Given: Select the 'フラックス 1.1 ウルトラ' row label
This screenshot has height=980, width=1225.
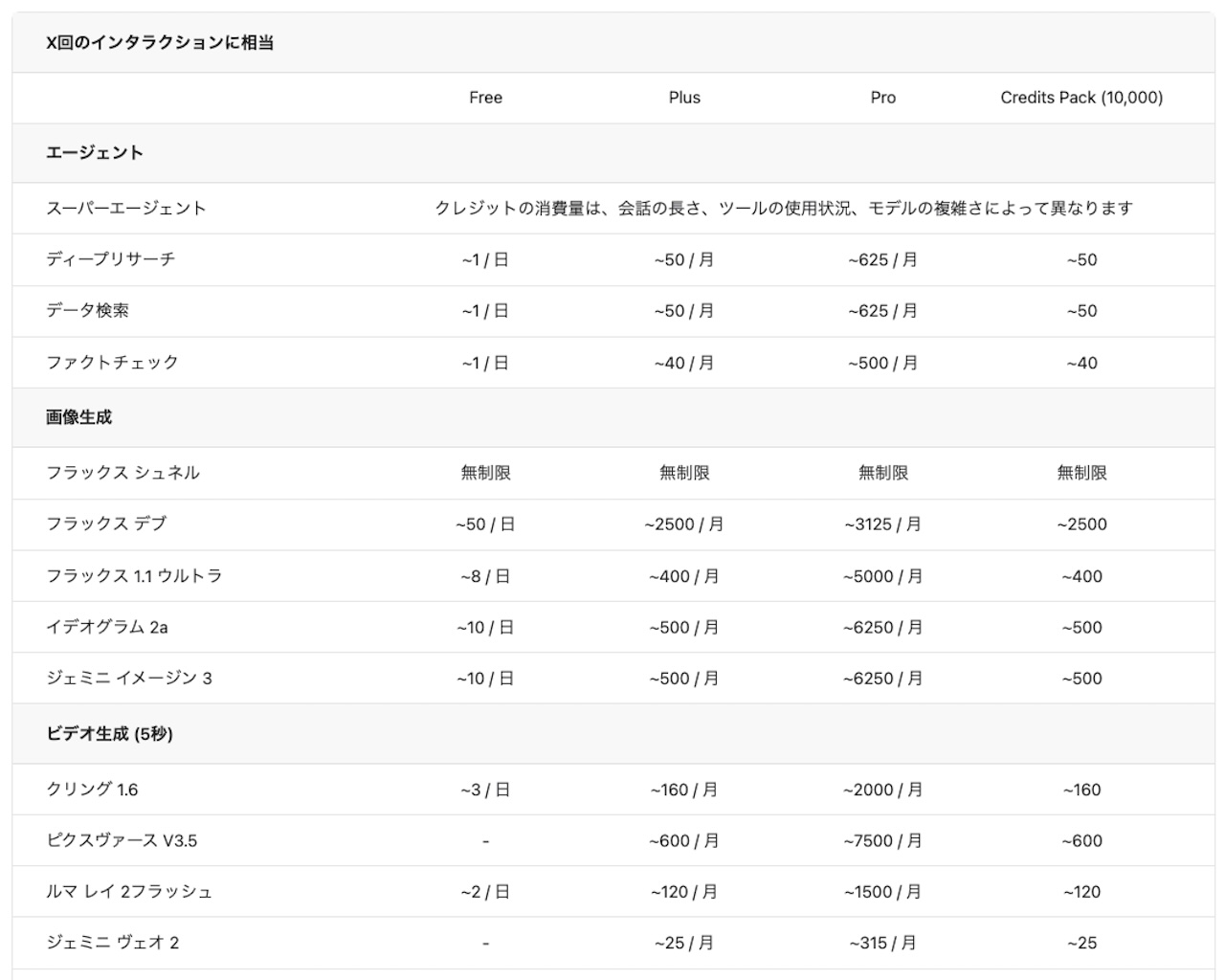Looking at the screenshot, I should point(134,576).
